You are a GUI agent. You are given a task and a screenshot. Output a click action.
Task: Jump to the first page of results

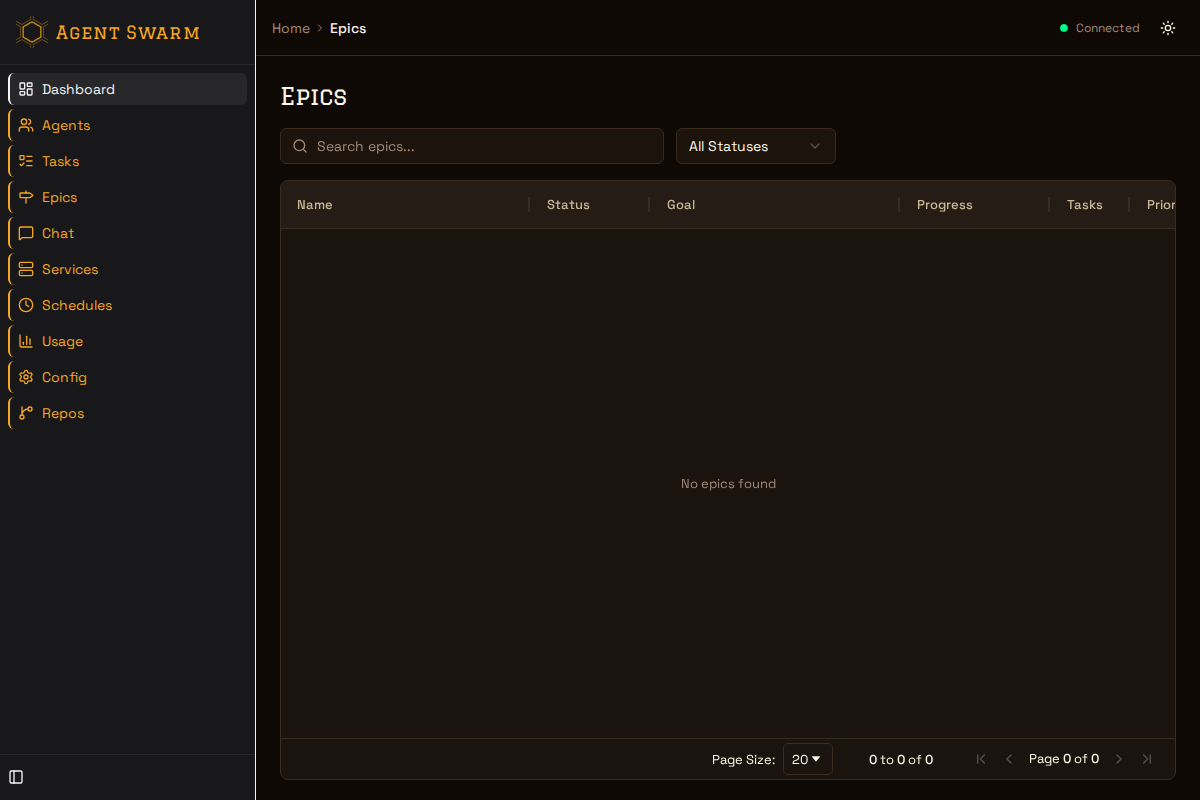[981, 759]
